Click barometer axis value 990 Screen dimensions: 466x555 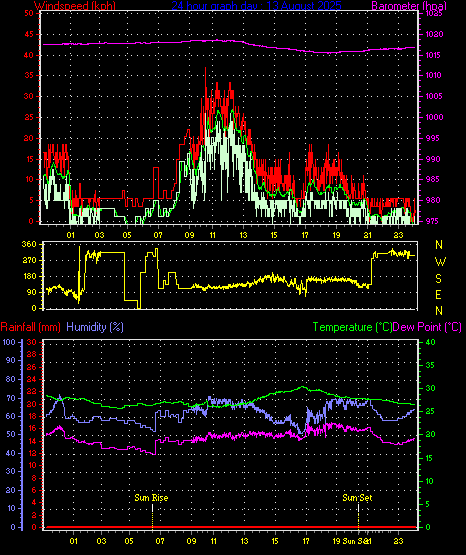(433, 159)
